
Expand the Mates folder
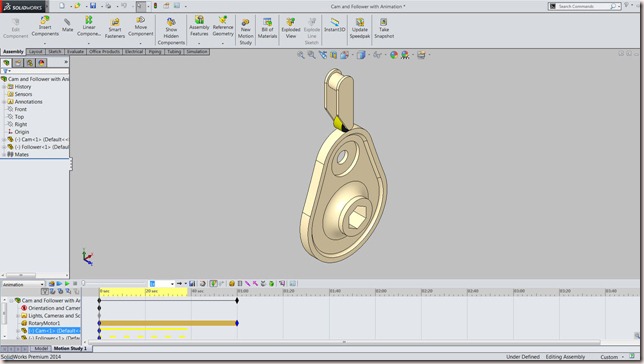(x=4, y=154)
